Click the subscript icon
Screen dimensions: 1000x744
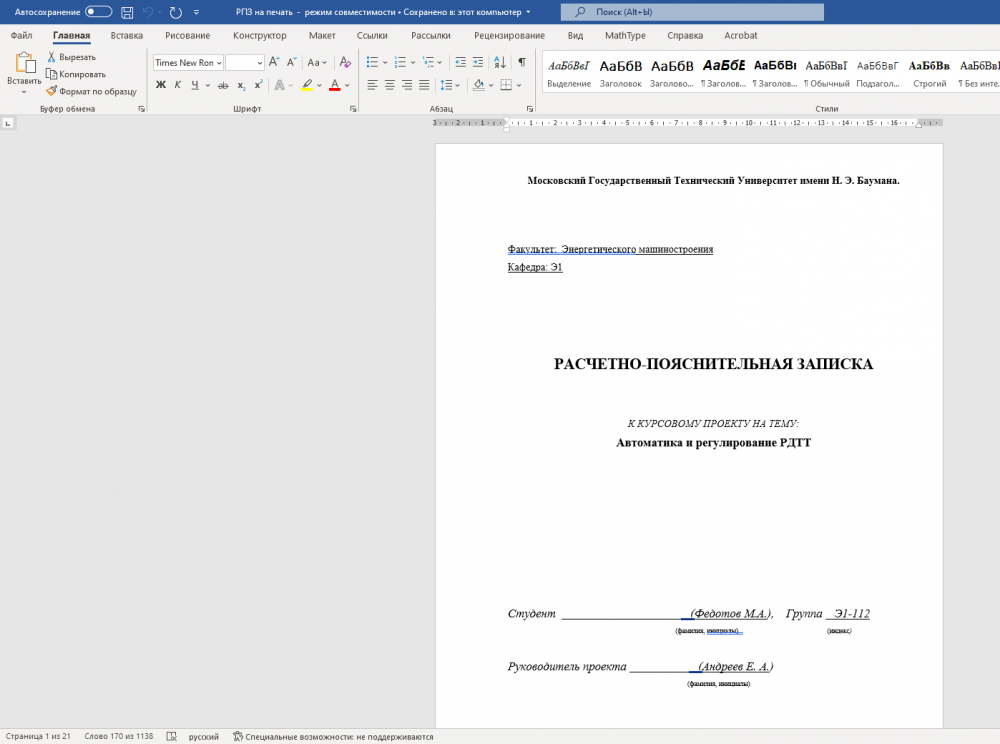[x=242, y=85]
